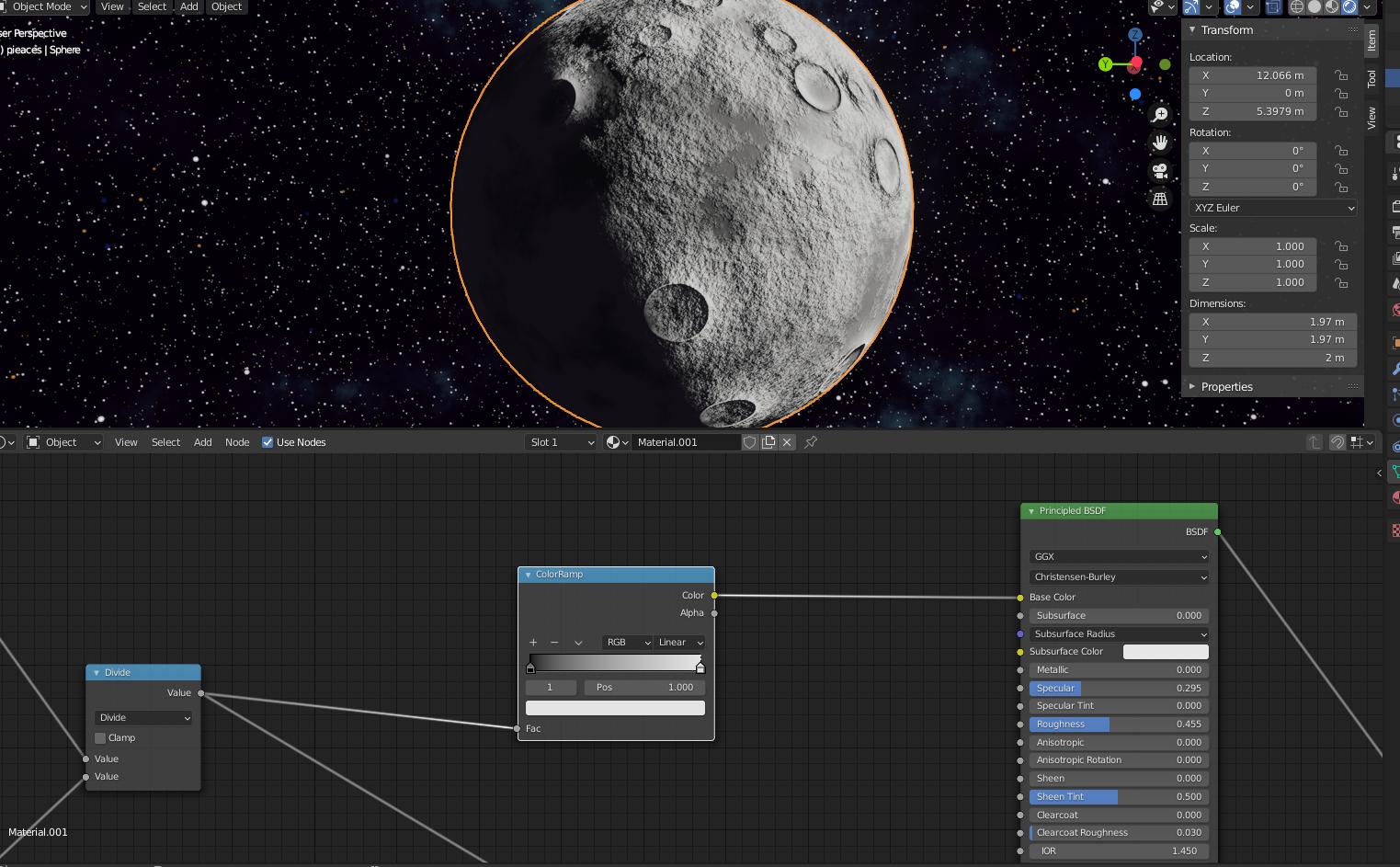Open the ColorRamp RGB color mode dropdown
This screenshot has width=1400, height=867.
click(628, 643)
